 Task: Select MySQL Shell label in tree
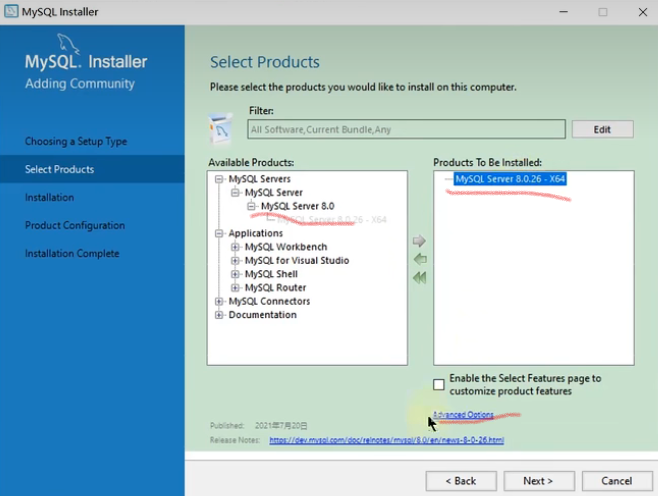coord(272,274)
